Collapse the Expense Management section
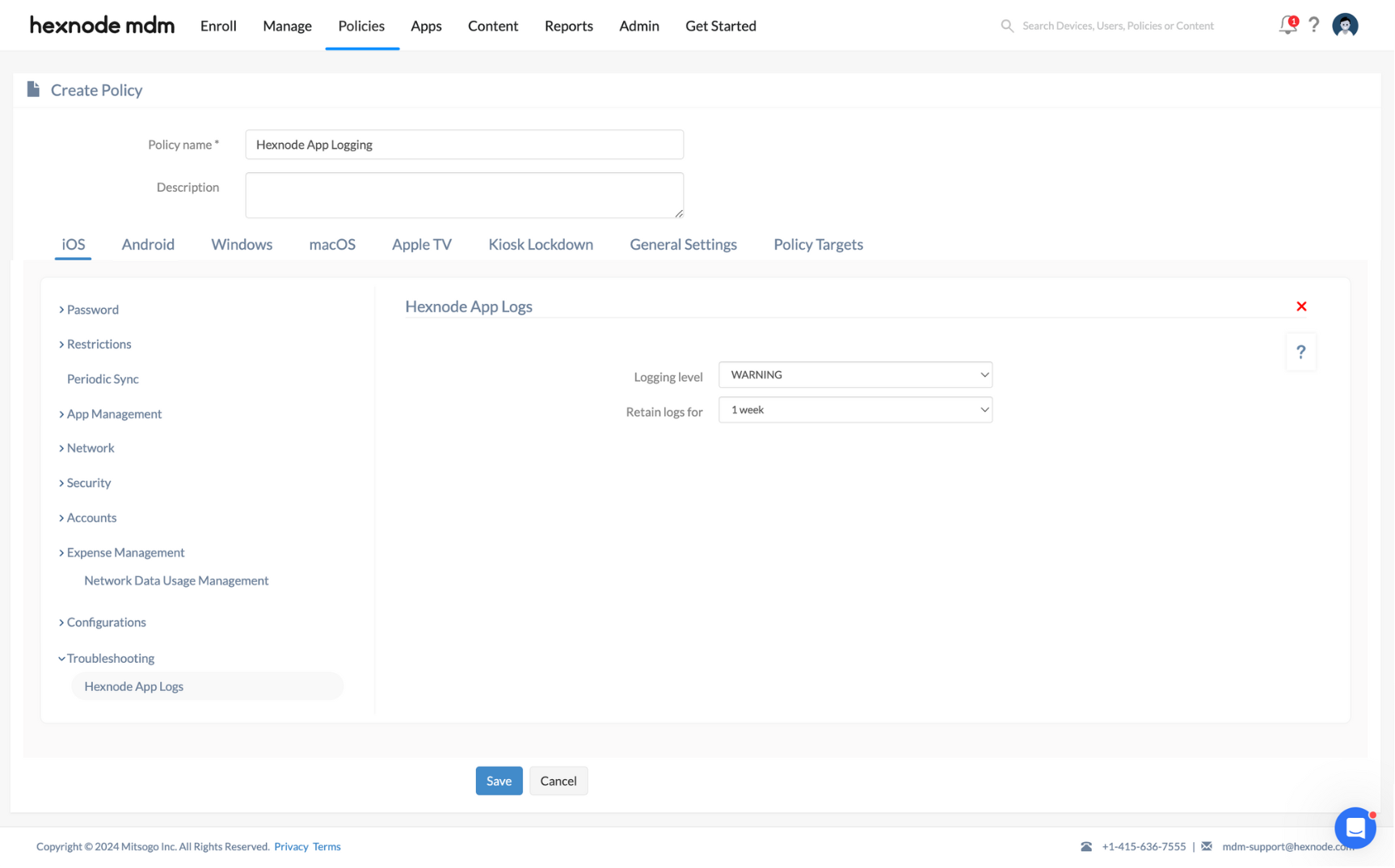This screenshot has width=1395, height=868. click(121, 553)
